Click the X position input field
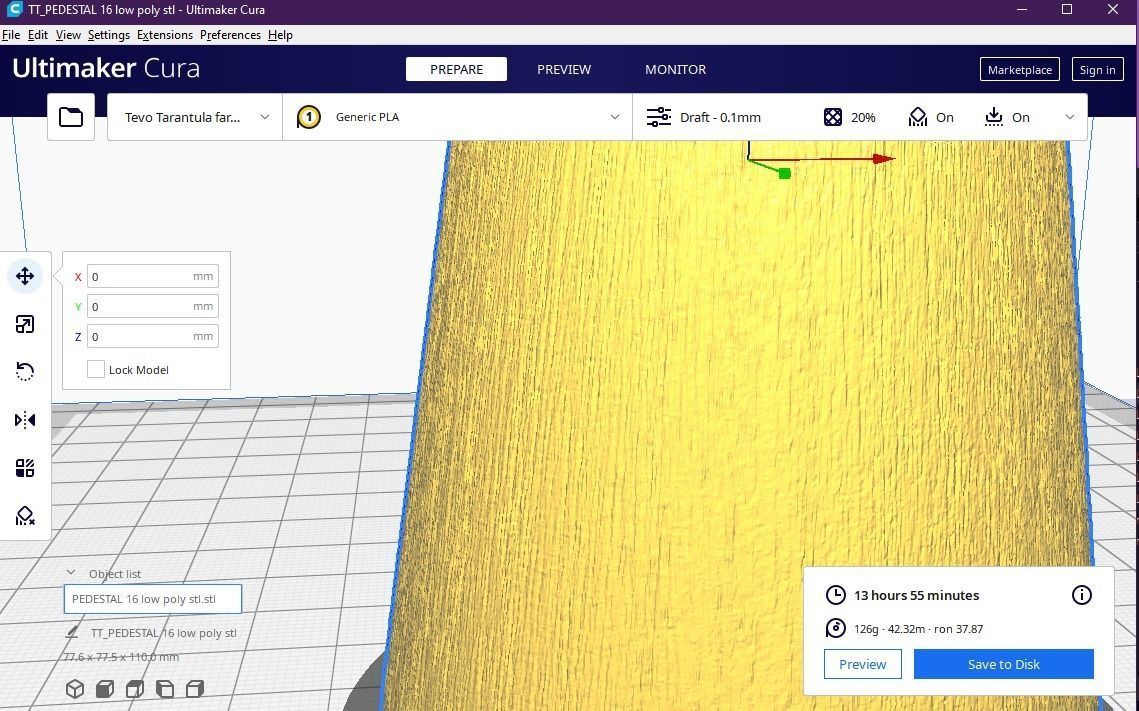Viewport: 1139px width, 711px height. (153, 276)
